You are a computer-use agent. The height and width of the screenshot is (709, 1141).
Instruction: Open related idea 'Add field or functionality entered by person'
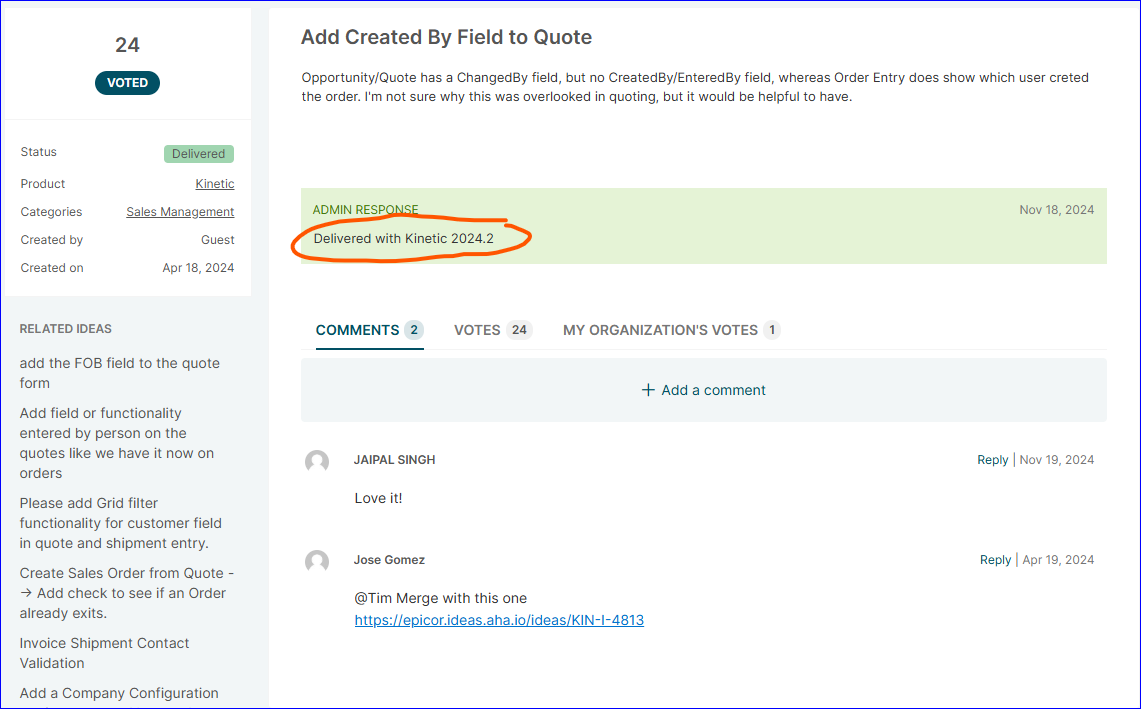[x=116, y=443]
